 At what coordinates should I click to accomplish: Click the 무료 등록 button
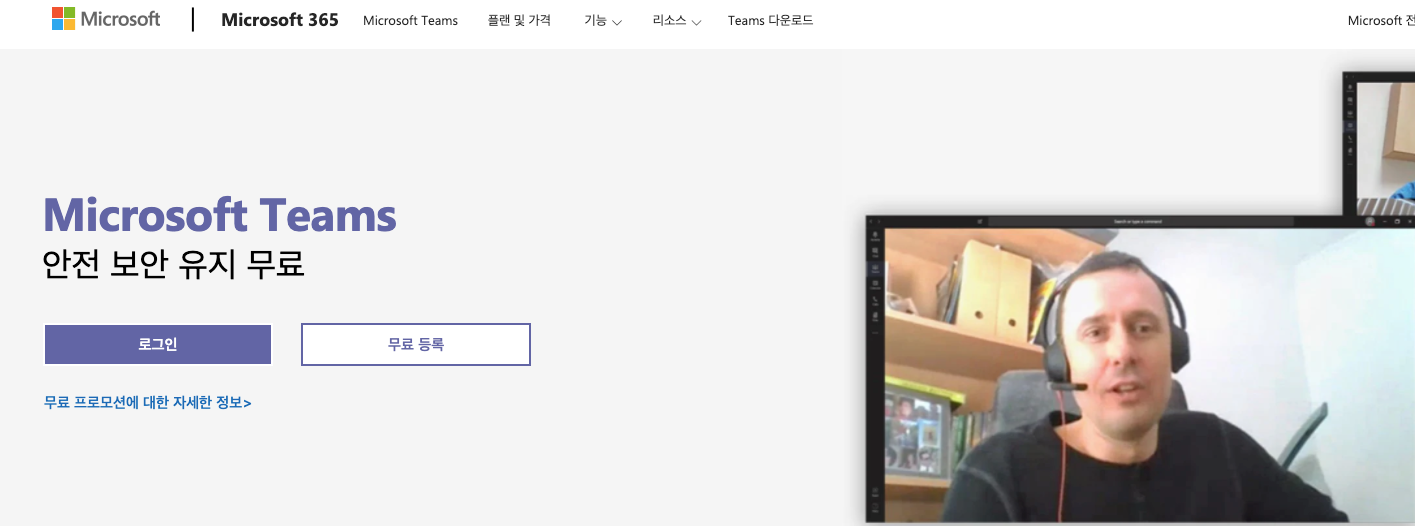pos(416,345)
